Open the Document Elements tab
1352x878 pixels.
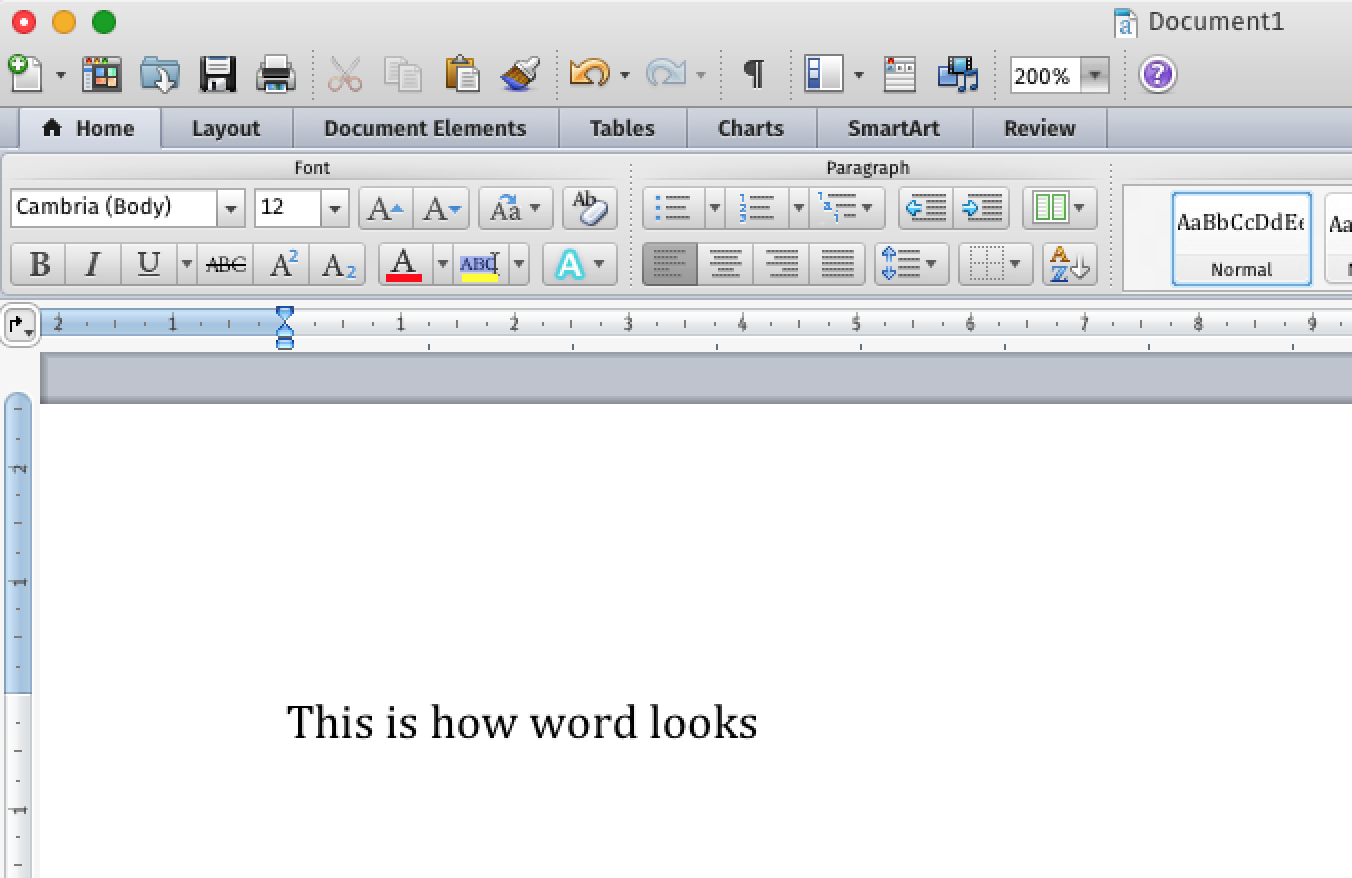tap(425, 128)
